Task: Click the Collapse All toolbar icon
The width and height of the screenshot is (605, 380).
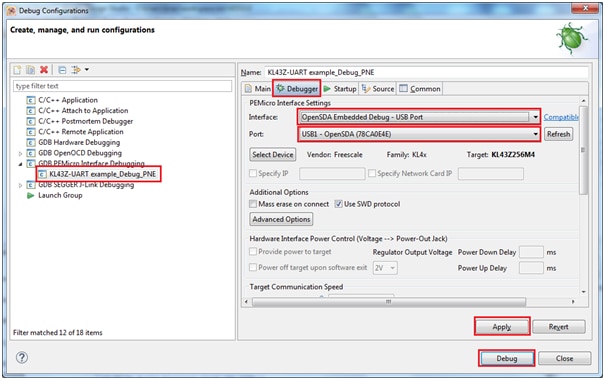Action: [x=62, y=70]
